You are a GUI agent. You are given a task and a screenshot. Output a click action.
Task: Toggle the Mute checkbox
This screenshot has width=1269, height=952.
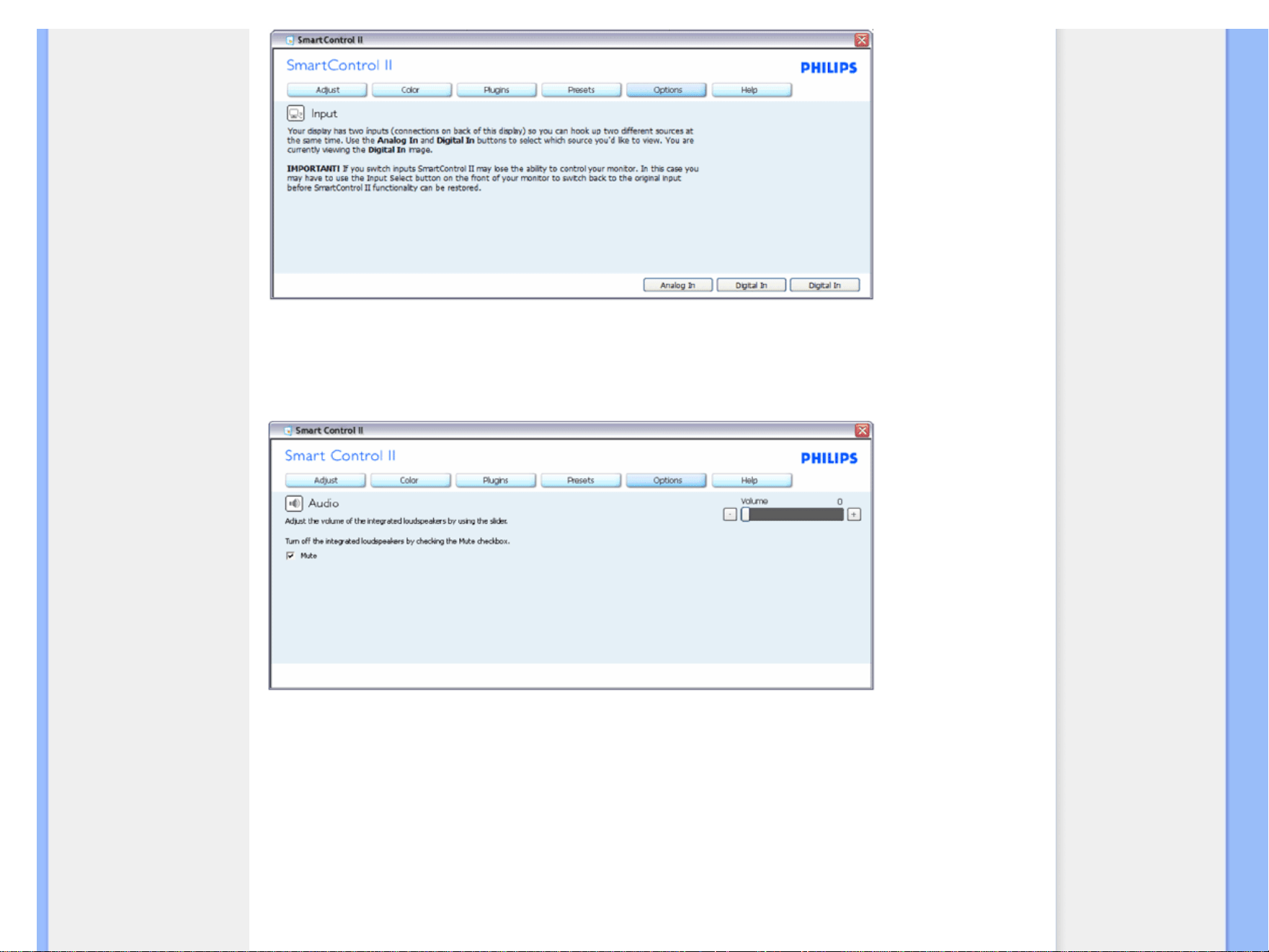[290, 556]
